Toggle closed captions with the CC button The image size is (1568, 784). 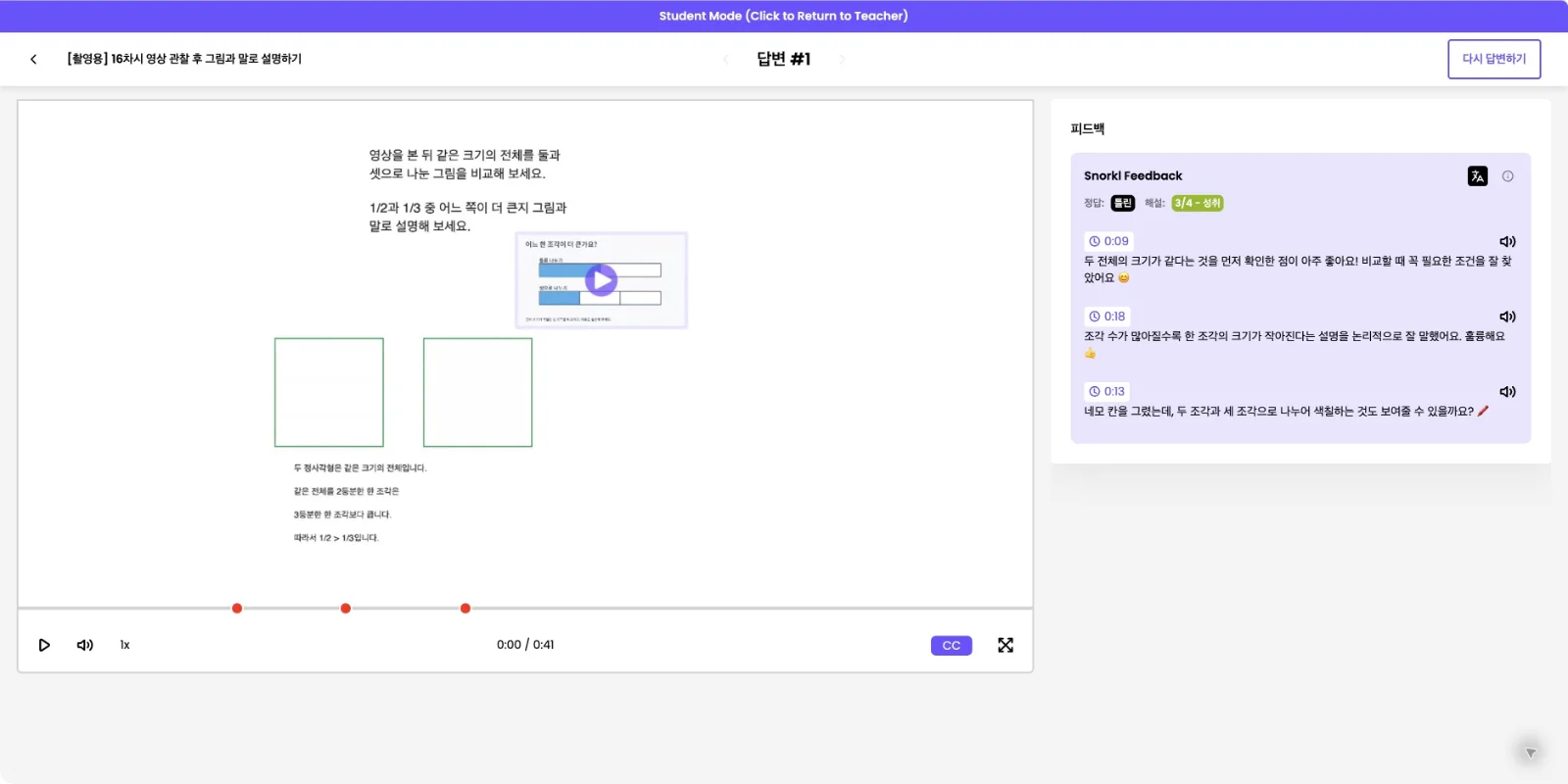(x=952, y=645)
